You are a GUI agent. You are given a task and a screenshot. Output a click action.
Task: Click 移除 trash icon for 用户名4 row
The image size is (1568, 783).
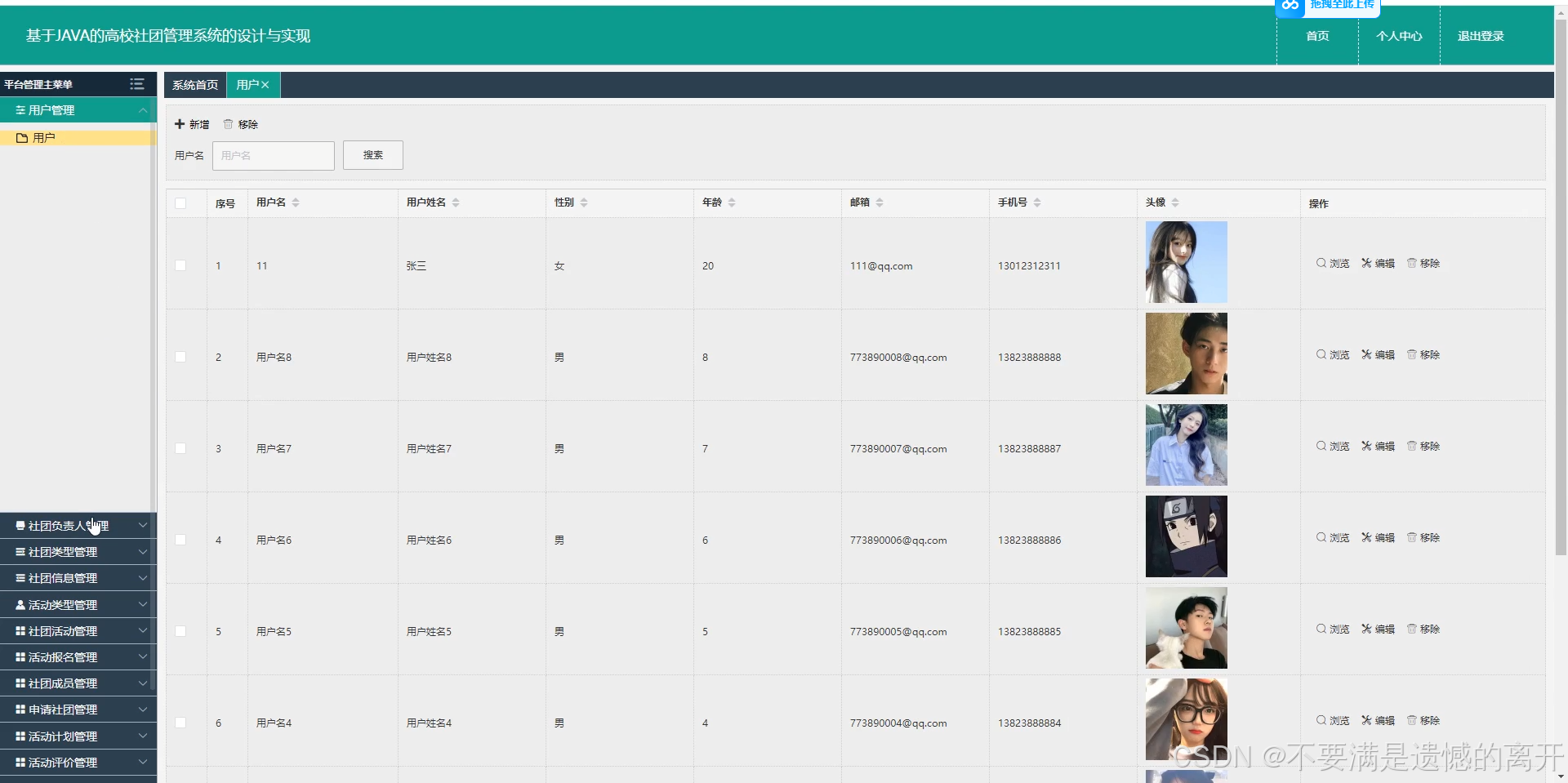1411,720
